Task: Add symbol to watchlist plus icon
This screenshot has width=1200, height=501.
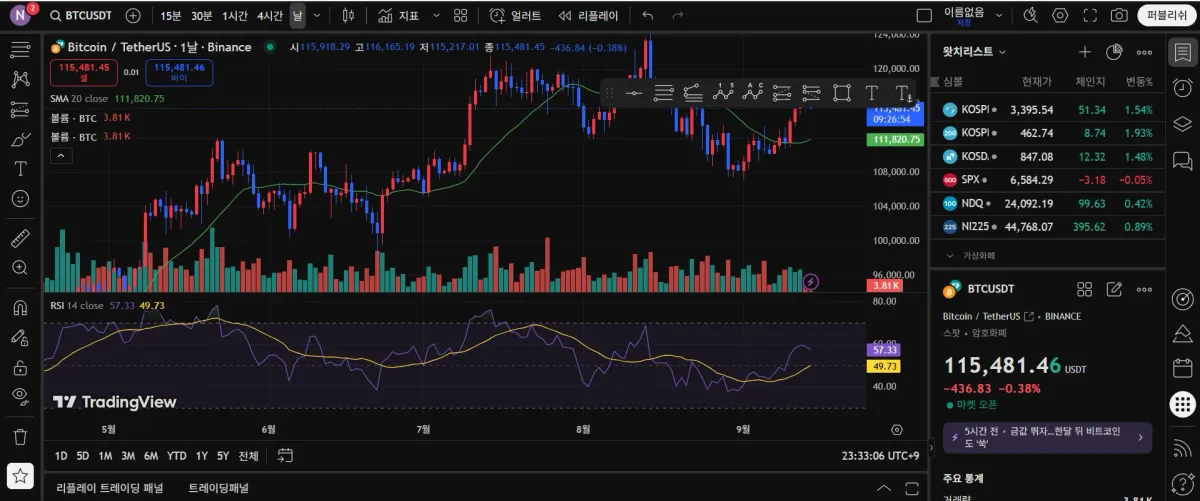Action: (1084, 51)
